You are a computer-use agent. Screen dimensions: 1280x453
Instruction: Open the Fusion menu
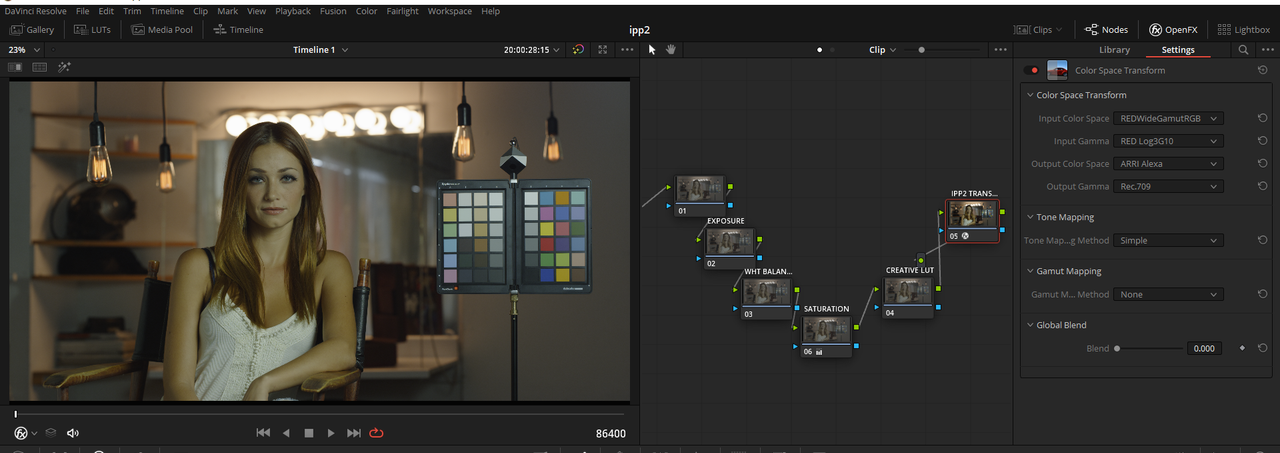click(x=333, y=11)
